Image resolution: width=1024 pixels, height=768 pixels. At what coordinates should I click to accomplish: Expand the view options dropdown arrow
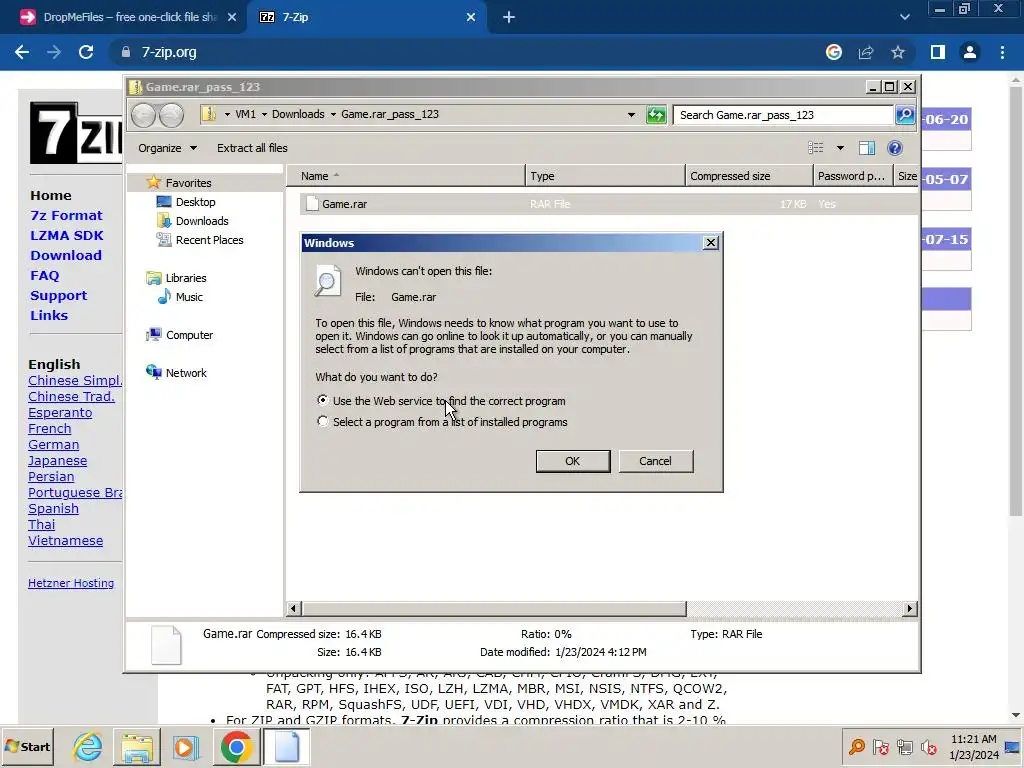coord(840,148)
